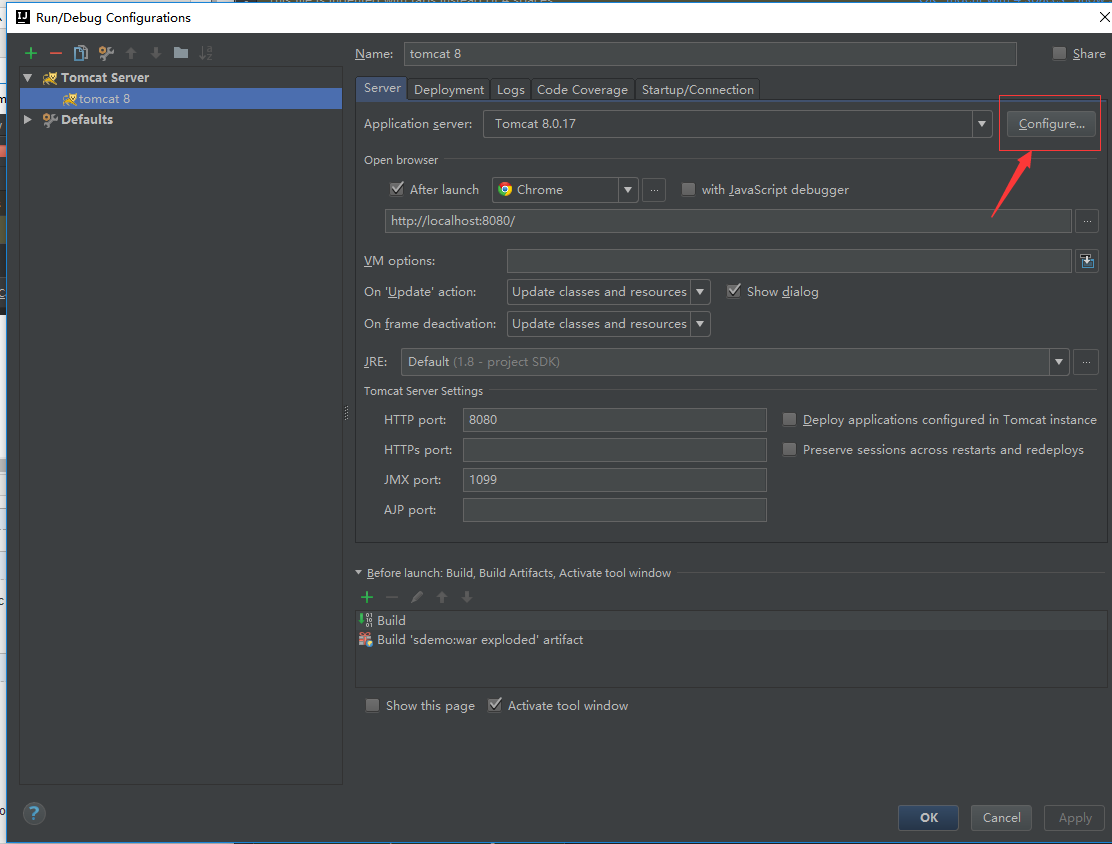The height and width of the screenshot is (844, 1112).
Task: Expand the VM options editor
Action: click(1087, 261)
